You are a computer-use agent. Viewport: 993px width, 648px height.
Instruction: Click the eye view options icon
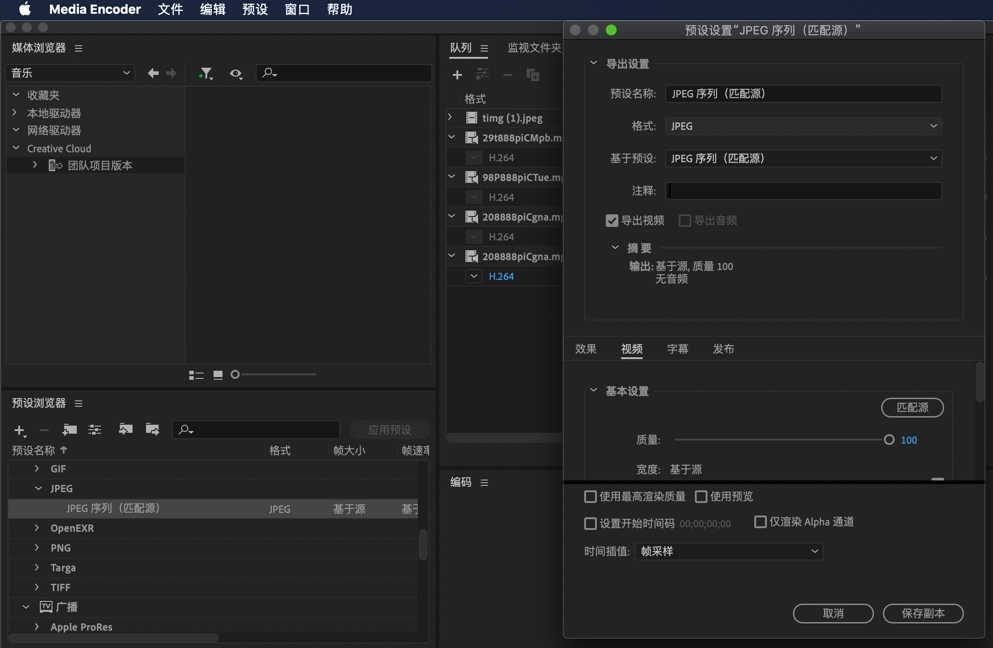click(236, 73)
